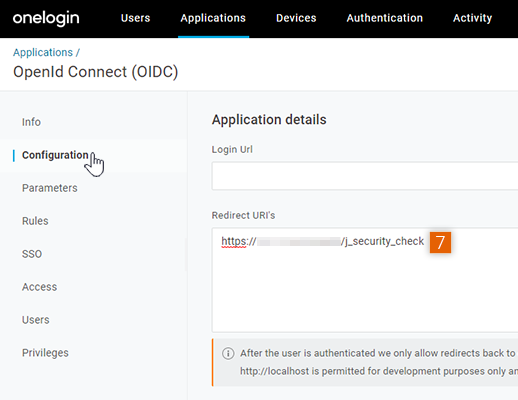
Task: Click the onelogin logo
Action: click(46, 19)
